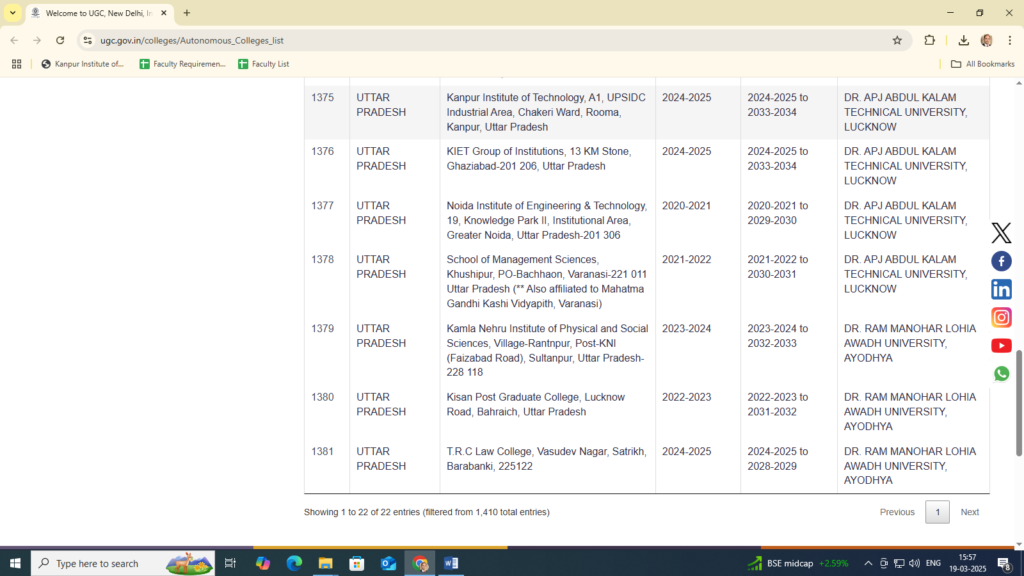Bookmark this page with the star icon
1024x576 pixels.
(897, 40)
